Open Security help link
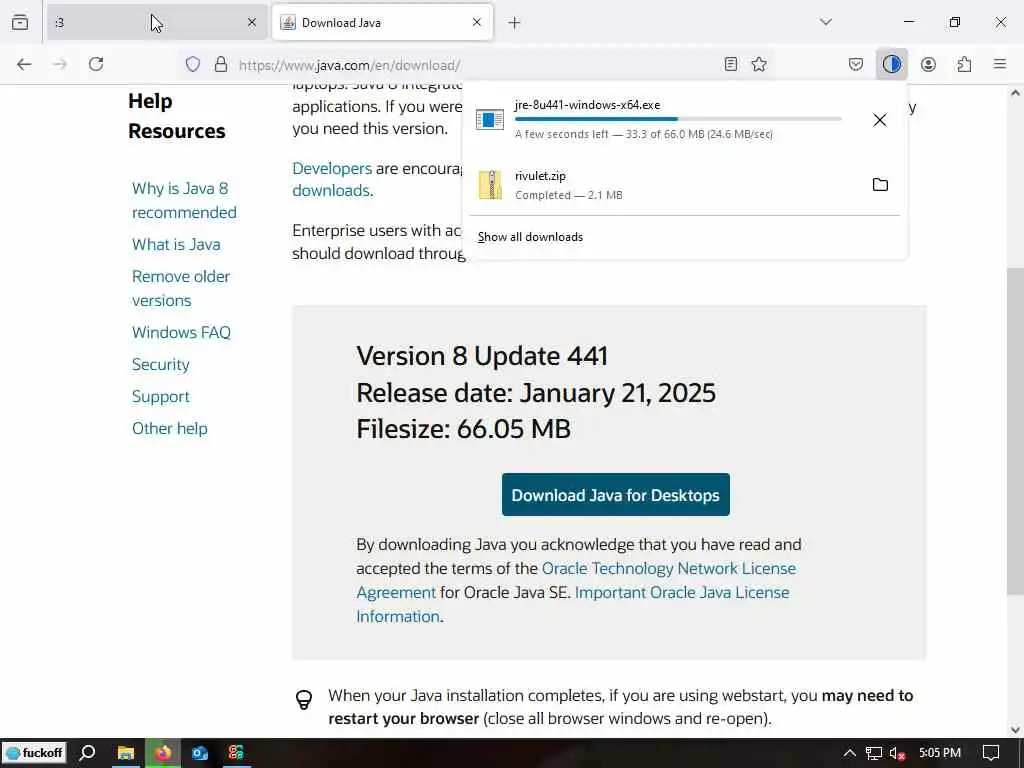Screen dimensions: 1024x768 point(161,364)
